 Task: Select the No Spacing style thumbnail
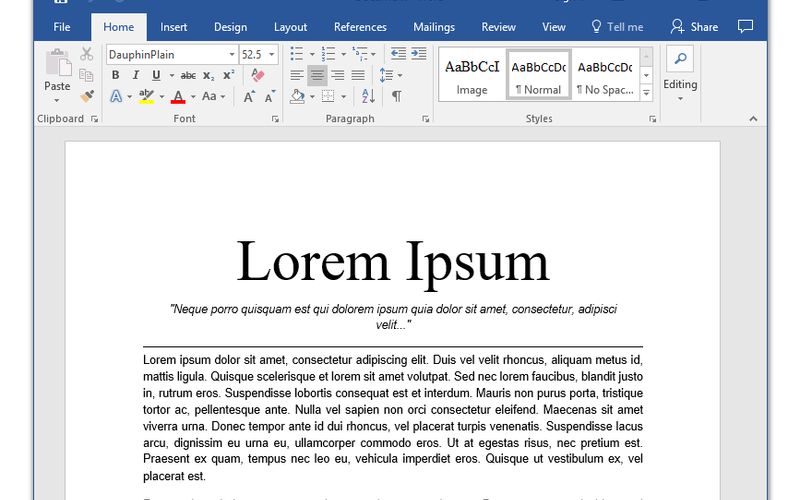point(604,74)
